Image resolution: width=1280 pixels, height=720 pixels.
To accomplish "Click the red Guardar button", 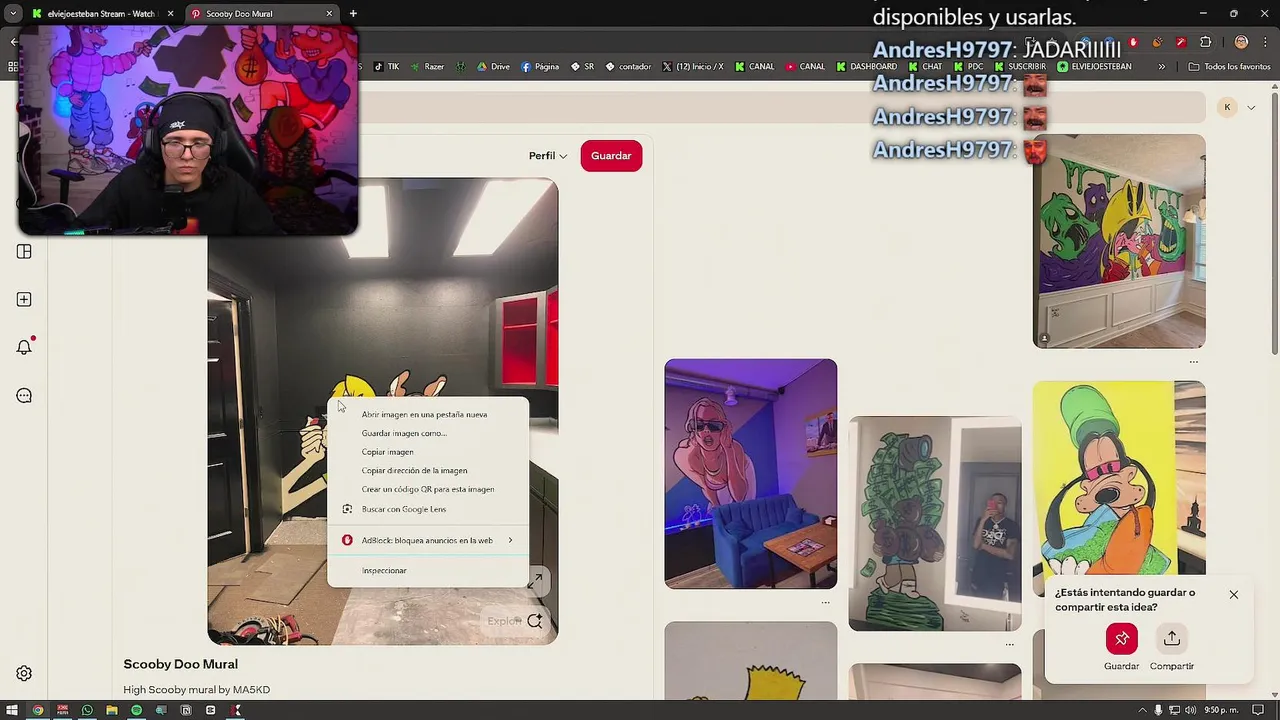I will point(611,156).
